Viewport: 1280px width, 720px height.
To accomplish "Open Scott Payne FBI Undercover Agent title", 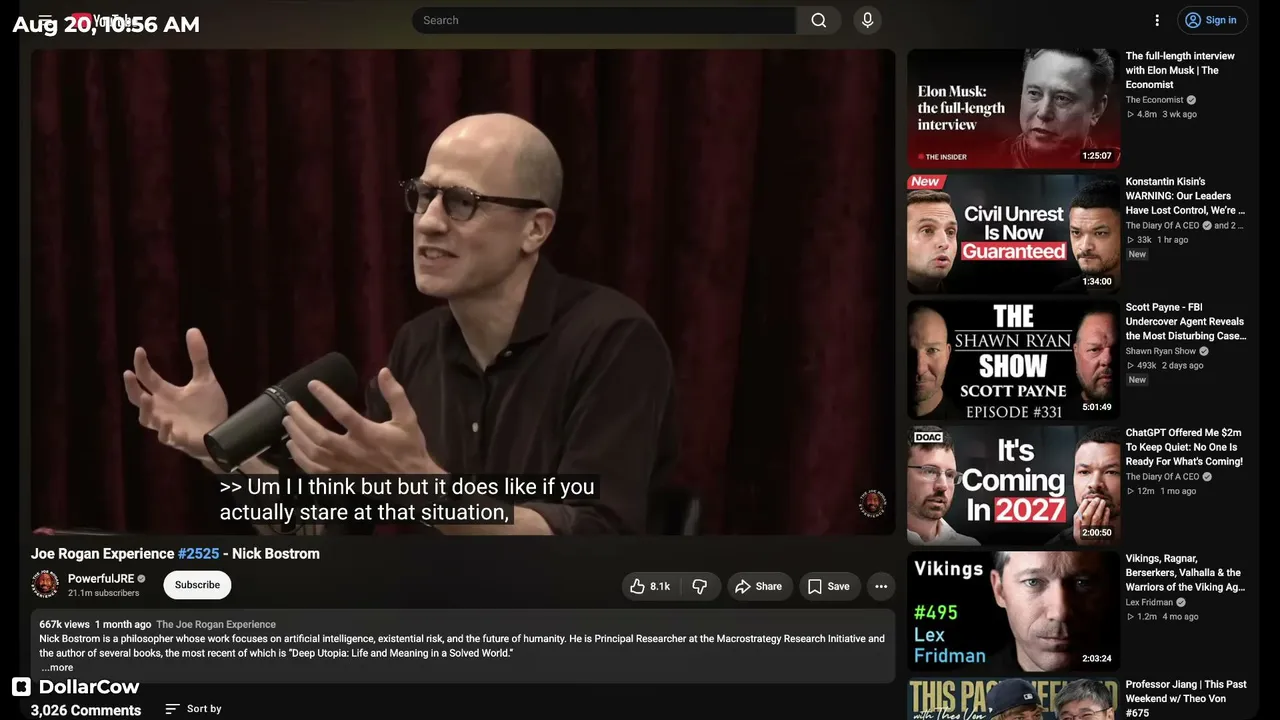I will pos(1185,322).
